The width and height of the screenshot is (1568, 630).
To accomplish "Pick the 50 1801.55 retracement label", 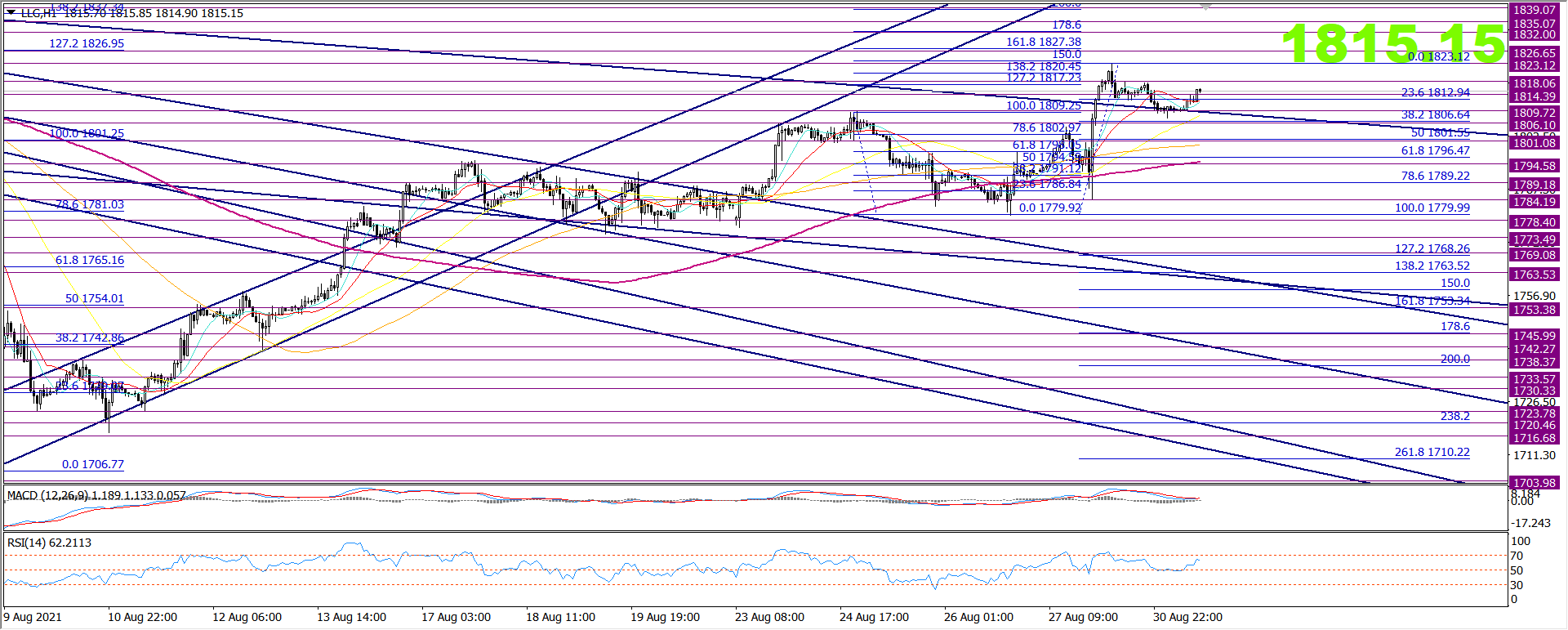I will pos(1441,132).
